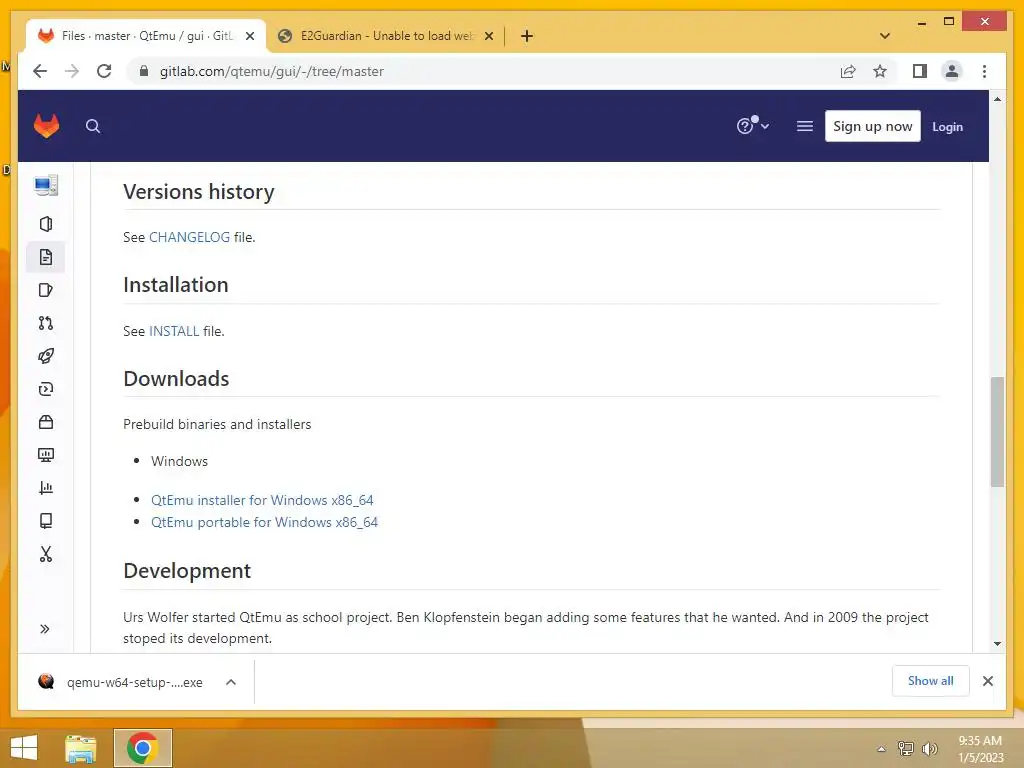Download QtEmu portable for Windows x86_64
The height and width of the screenshot is (768, 1024).
(x=264, y=522)
